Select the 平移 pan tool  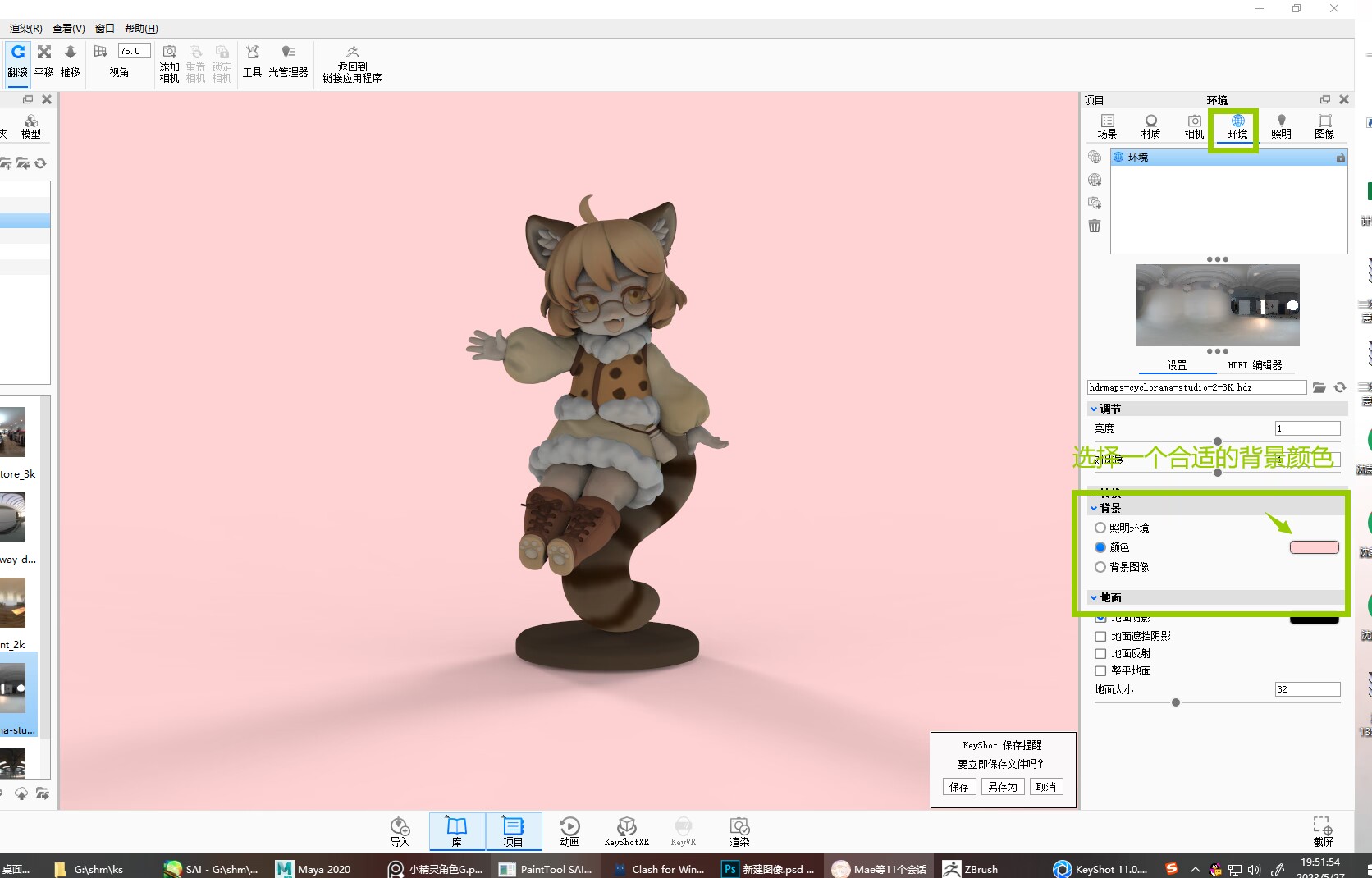[x=44, y=62]
